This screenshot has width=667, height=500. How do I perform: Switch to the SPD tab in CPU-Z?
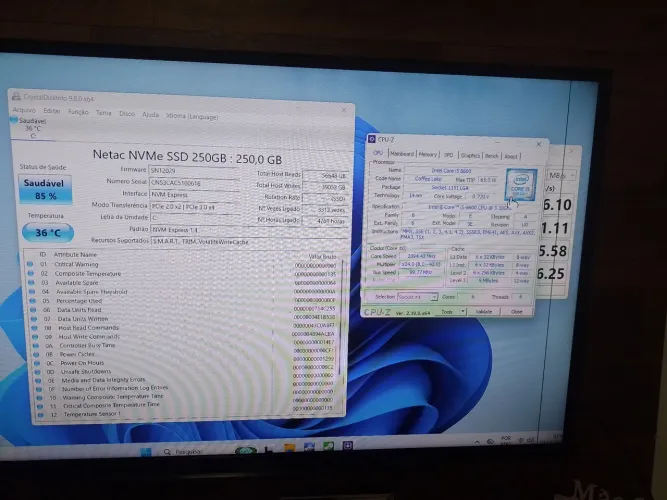click(x=449, y=155)
